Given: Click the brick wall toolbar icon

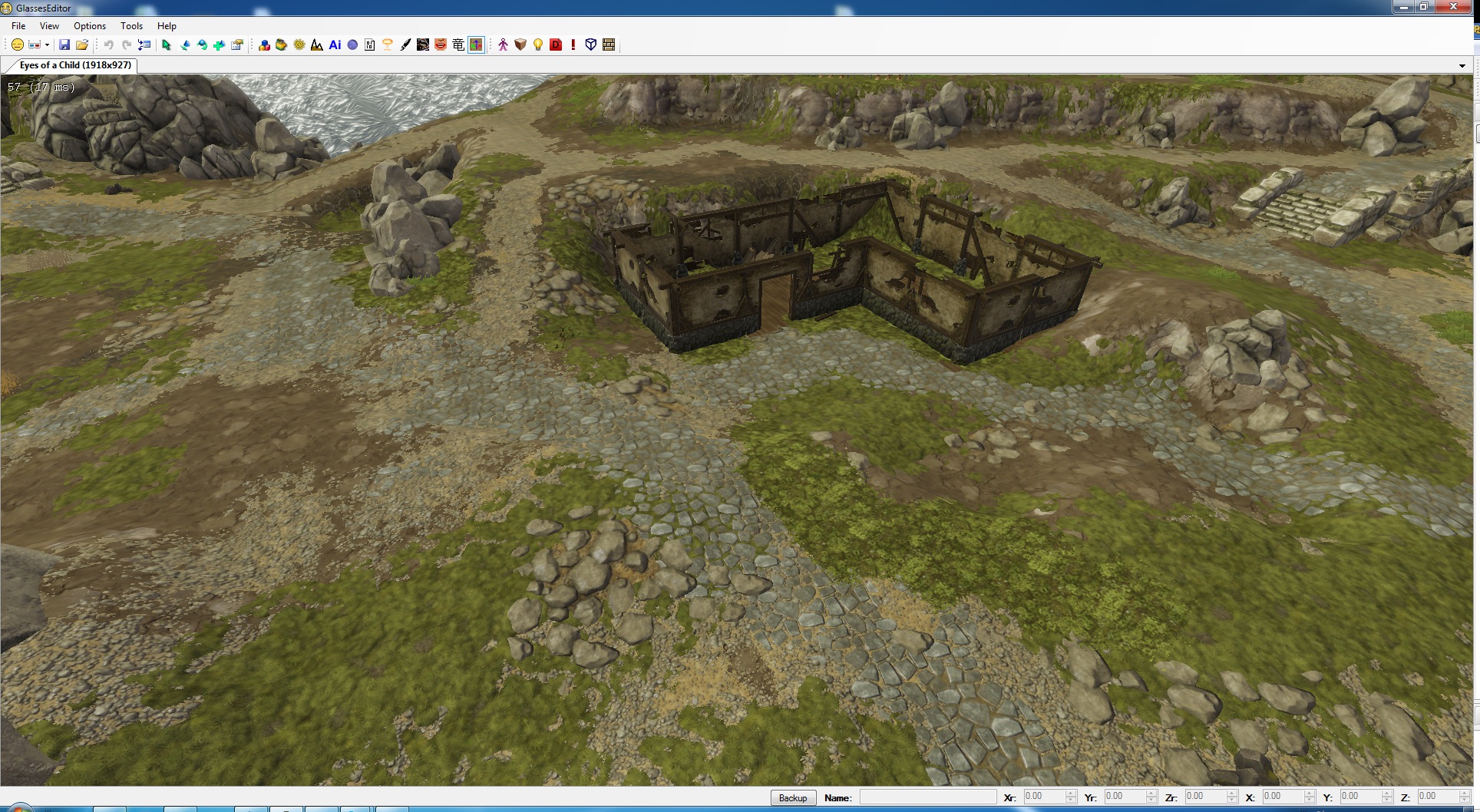Looking at the screenshot, I should pos(609,45).
